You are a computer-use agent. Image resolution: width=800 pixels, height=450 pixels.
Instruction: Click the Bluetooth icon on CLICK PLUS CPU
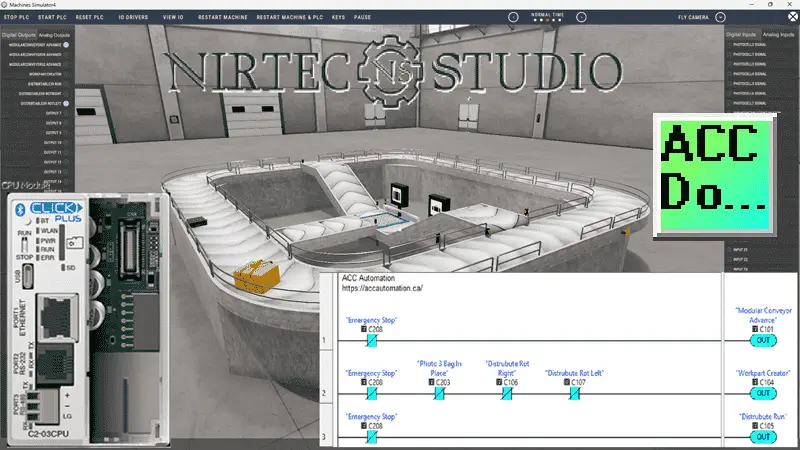[20, 210]
